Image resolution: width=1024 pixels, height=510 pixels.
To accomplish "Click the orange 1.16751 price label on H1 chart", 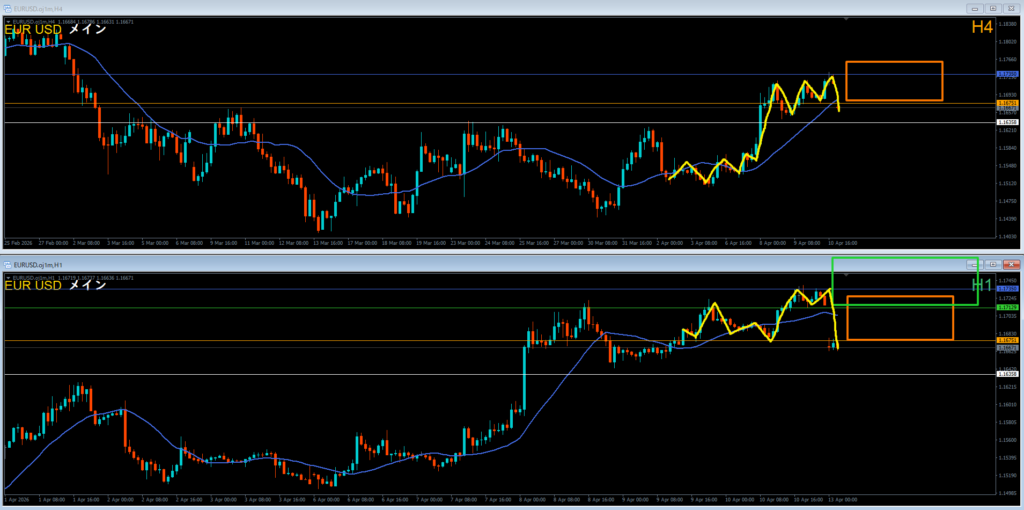I will [1007, 341].
